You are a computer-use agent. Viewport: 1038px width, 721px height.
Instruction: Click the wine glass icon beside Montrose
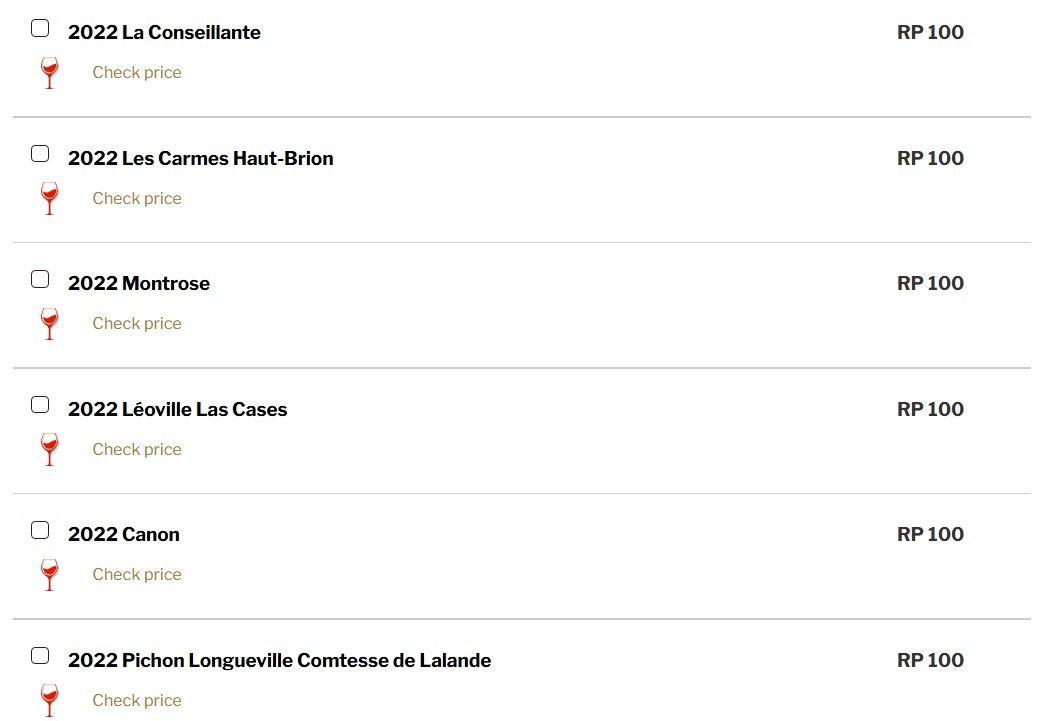pyautogui.click(x=49, y=324)
